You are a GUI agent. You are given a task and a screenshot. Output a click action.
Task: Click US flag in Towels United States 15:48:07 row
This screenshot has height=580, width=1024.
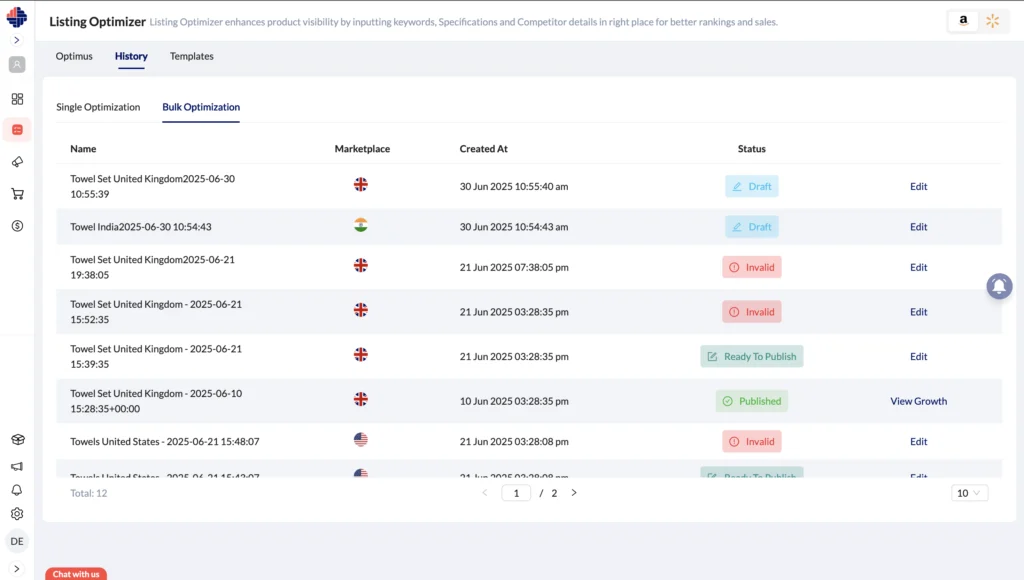click(360, 440)
